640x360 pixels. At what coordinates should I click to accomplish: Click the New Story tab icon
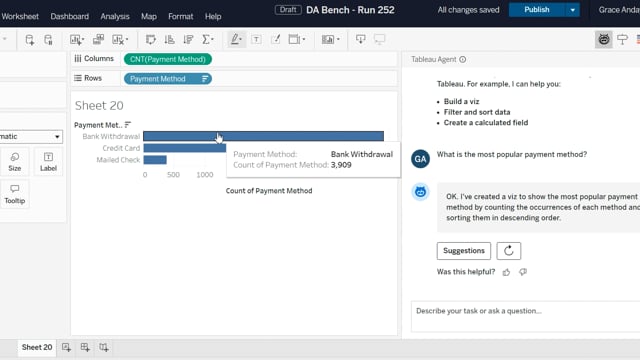click(104, 347)
